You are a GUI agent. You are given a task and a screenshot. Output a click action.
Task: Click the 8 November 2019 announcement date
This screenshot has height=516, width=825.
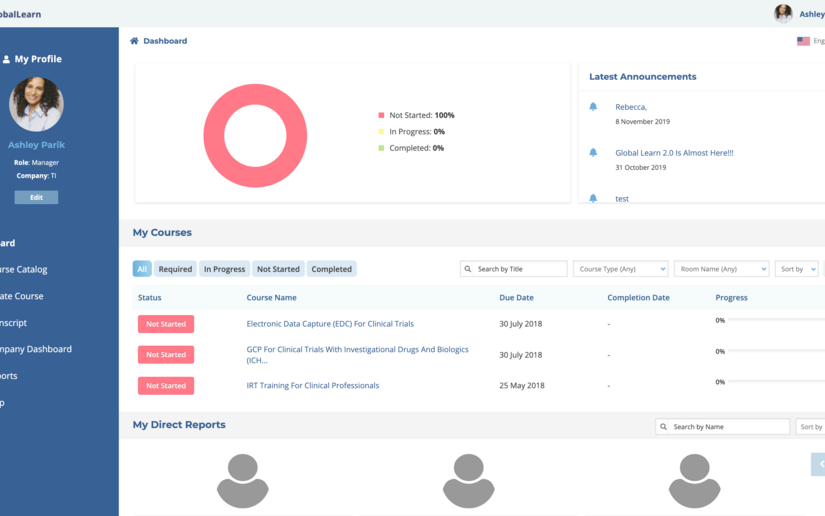(642, 122)
